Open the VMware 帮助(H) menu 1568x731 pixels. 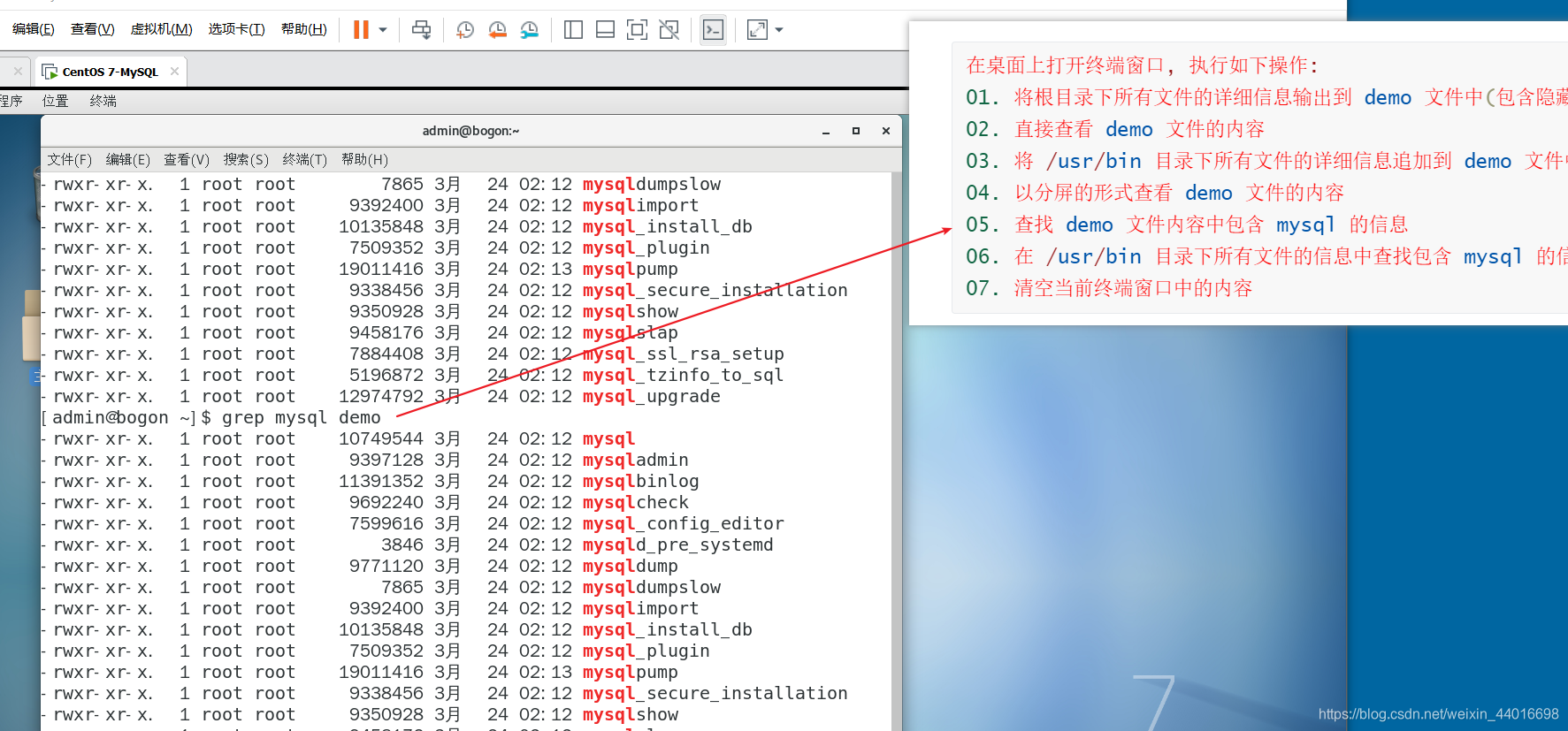[304, 29]
